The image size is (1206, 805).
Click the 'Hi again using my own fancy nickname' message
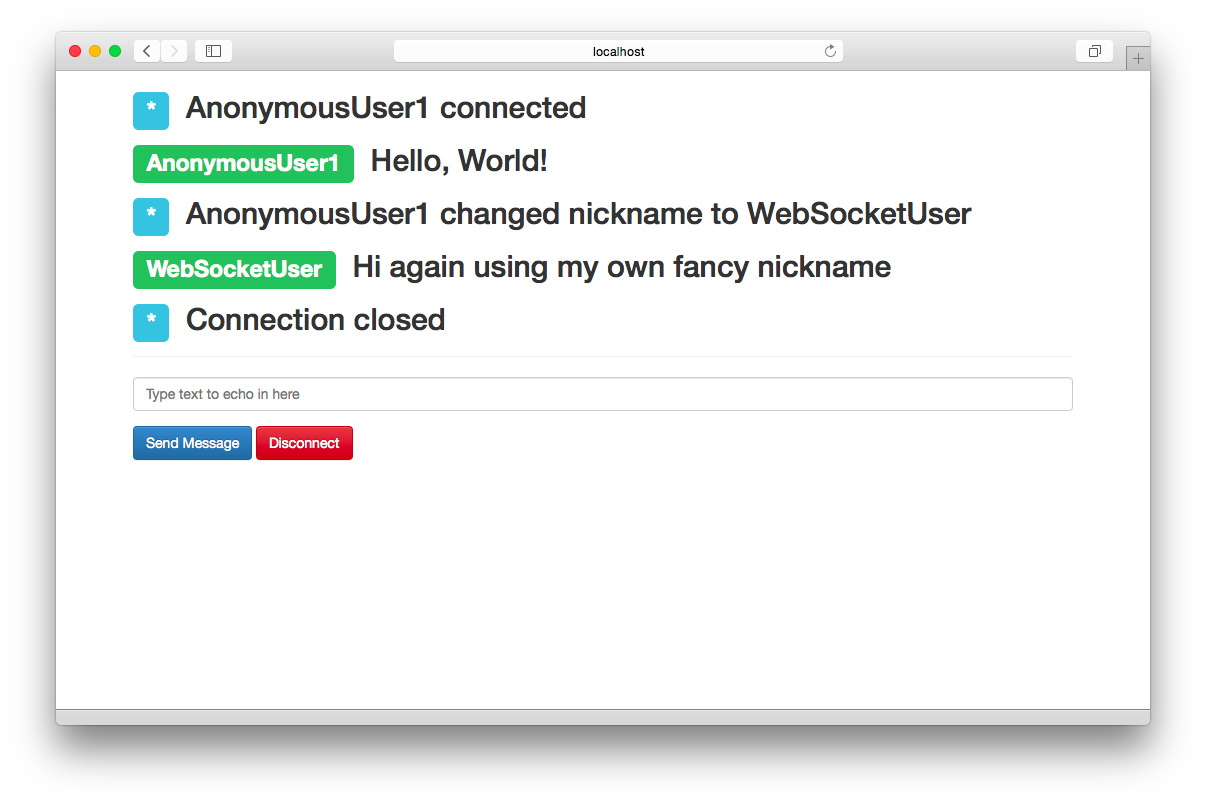tap(621, 267)
